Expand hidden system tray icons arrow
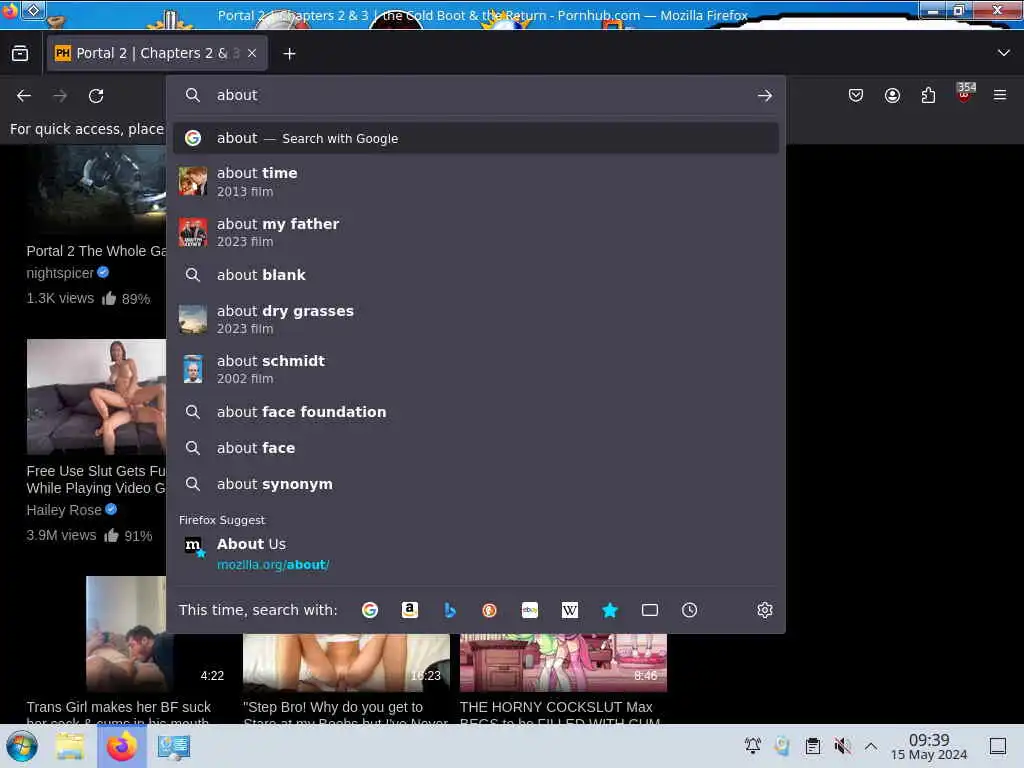1024x768 pixels. [871, 746]
